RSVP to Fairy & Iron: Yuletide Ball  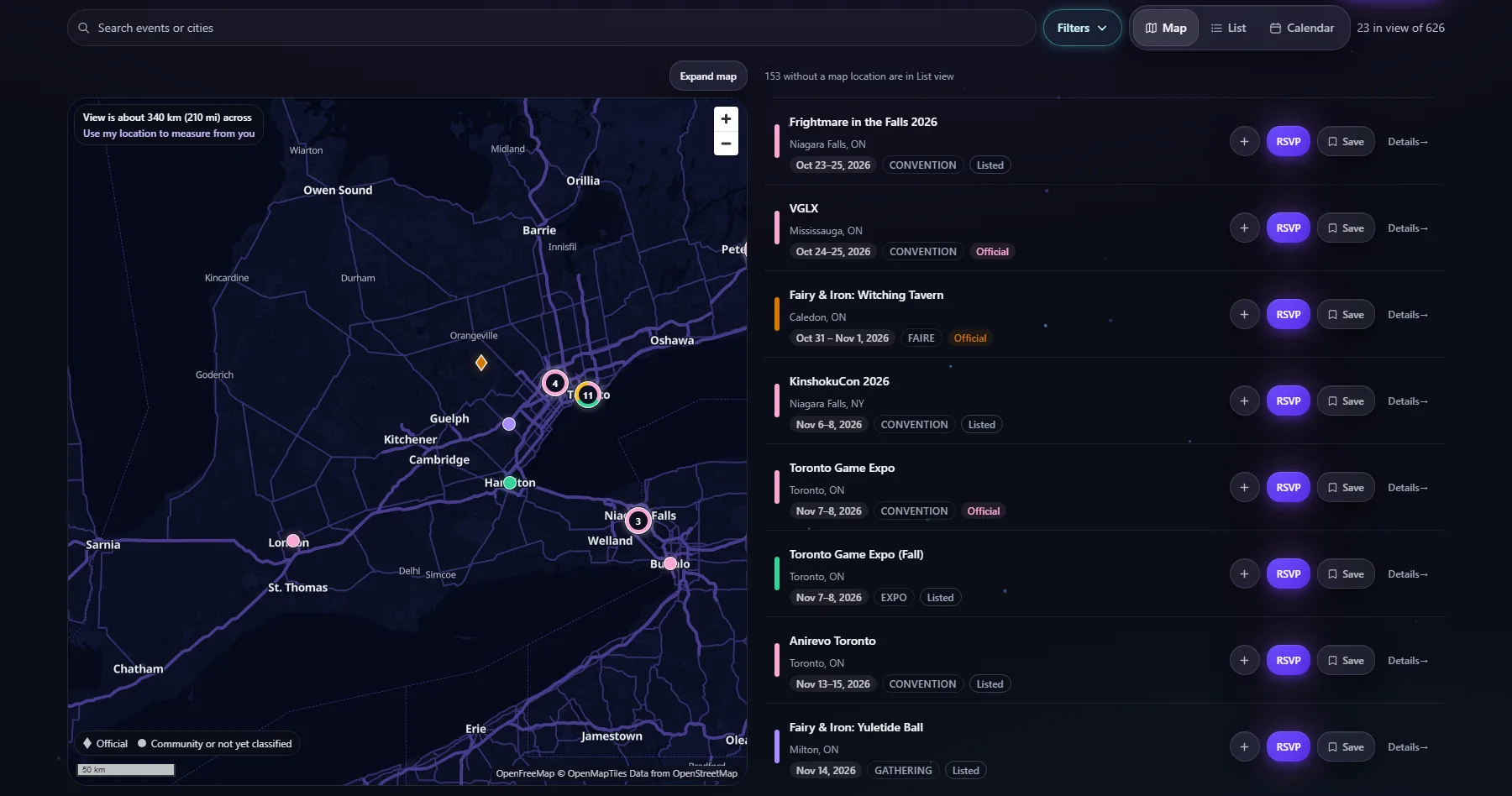click(1288, 747)
